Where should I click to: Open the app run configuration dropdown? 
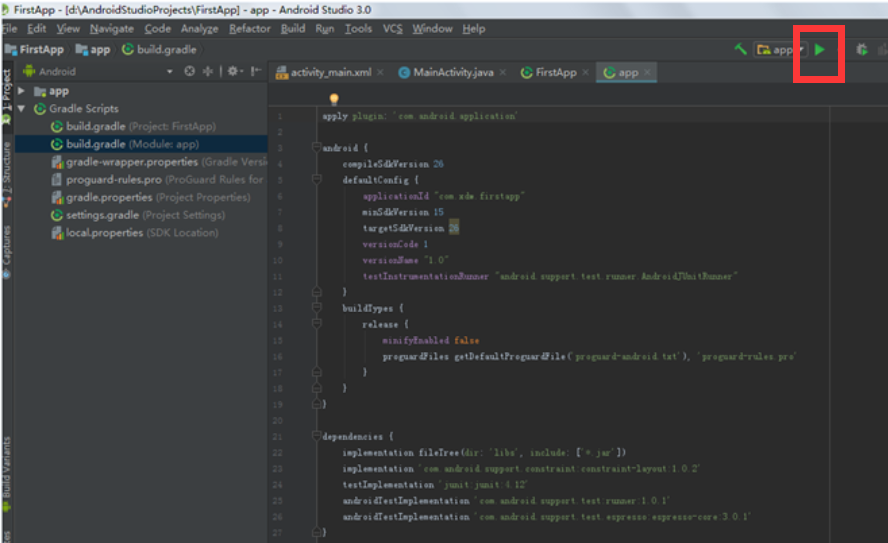(x=780, y=50)
